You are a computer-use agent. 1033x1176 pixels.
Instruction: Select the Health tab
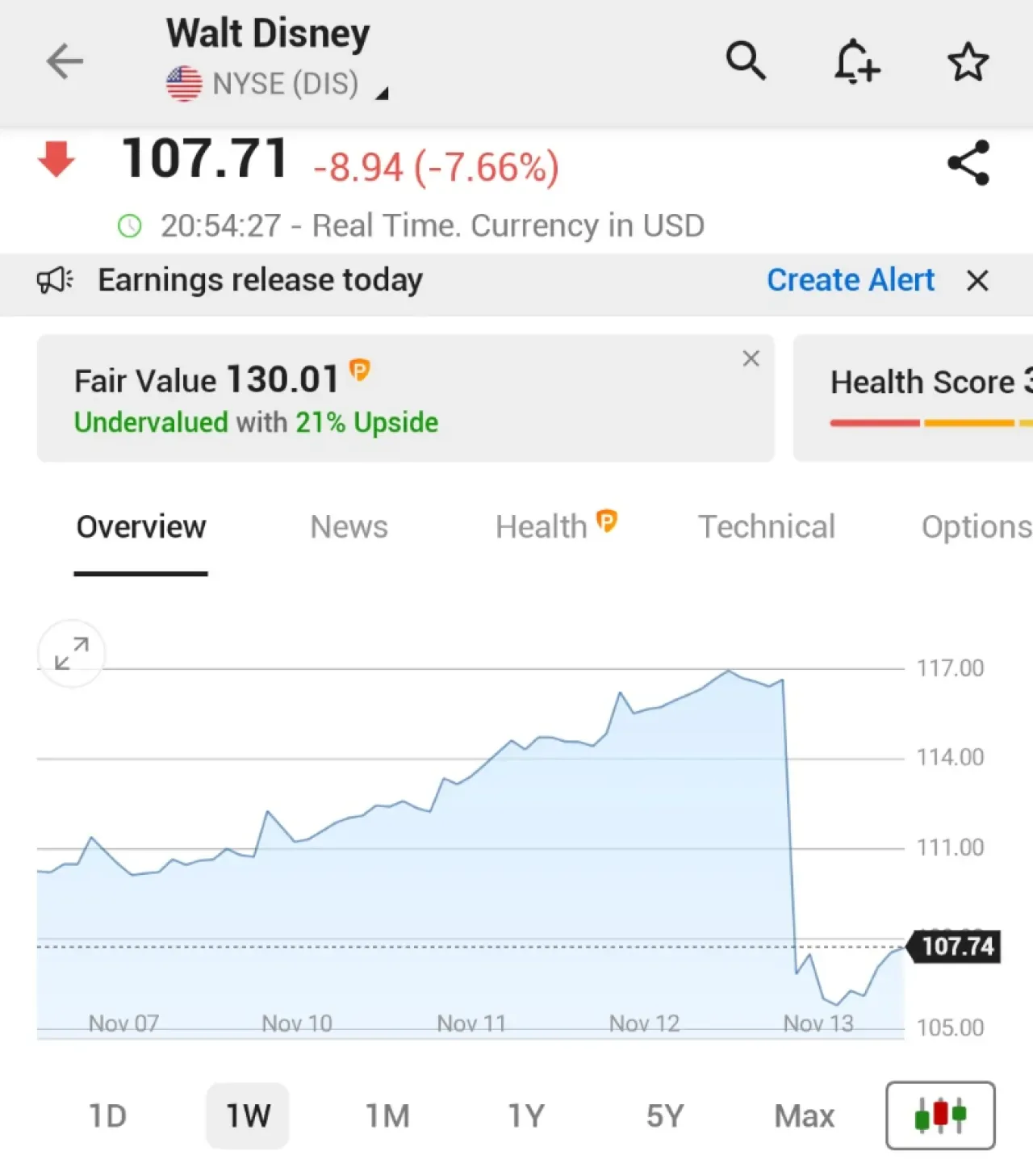(556, 526)
